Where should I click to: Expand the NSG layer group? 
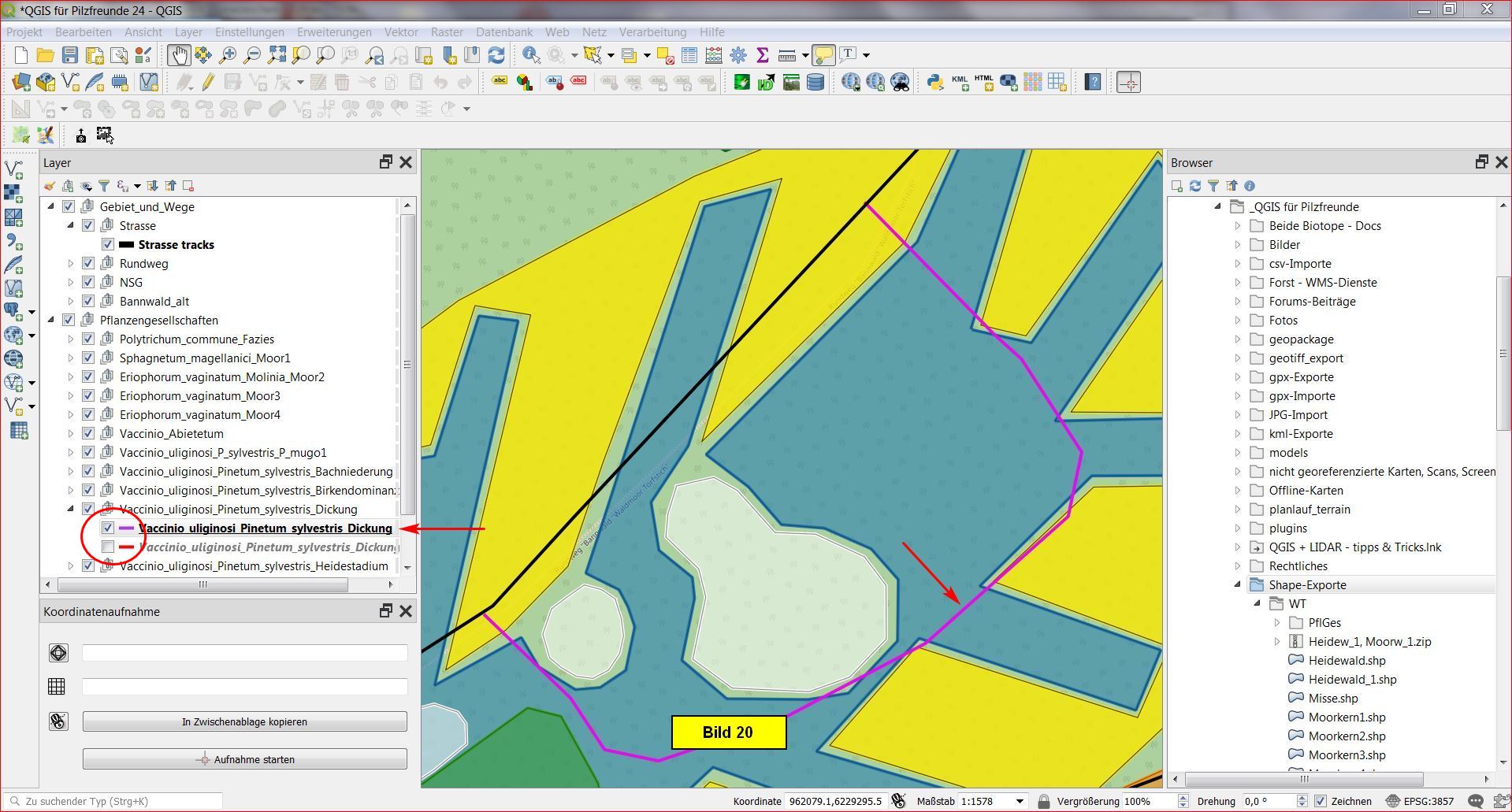pos(70,283)
